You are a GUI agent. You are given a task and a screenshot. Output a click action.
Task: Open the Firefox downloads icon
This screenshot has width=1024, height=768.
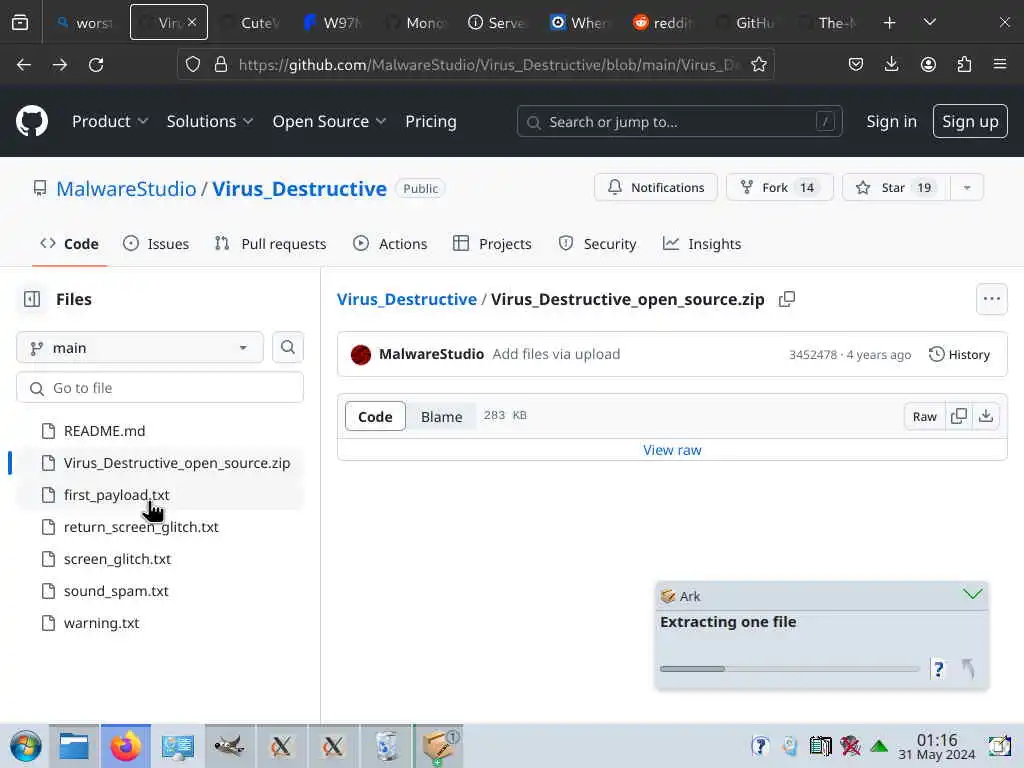pos(891,64)
